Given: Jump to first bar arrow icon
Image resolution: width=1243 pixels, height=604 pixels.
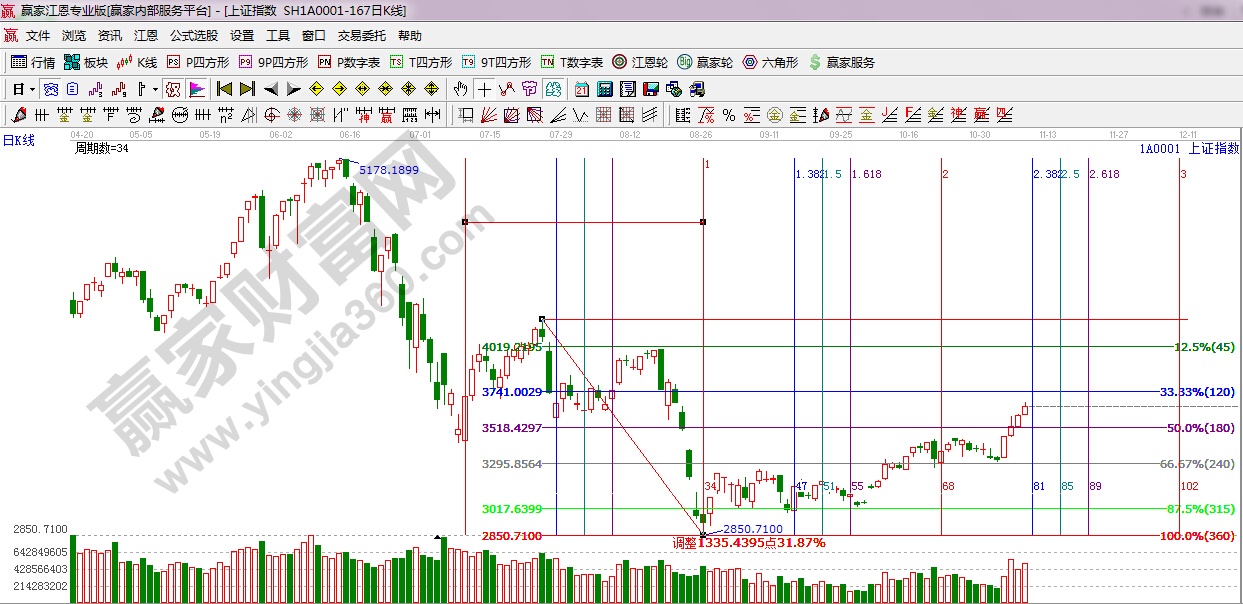Looking at the screenshot, I should coord(224,89).
